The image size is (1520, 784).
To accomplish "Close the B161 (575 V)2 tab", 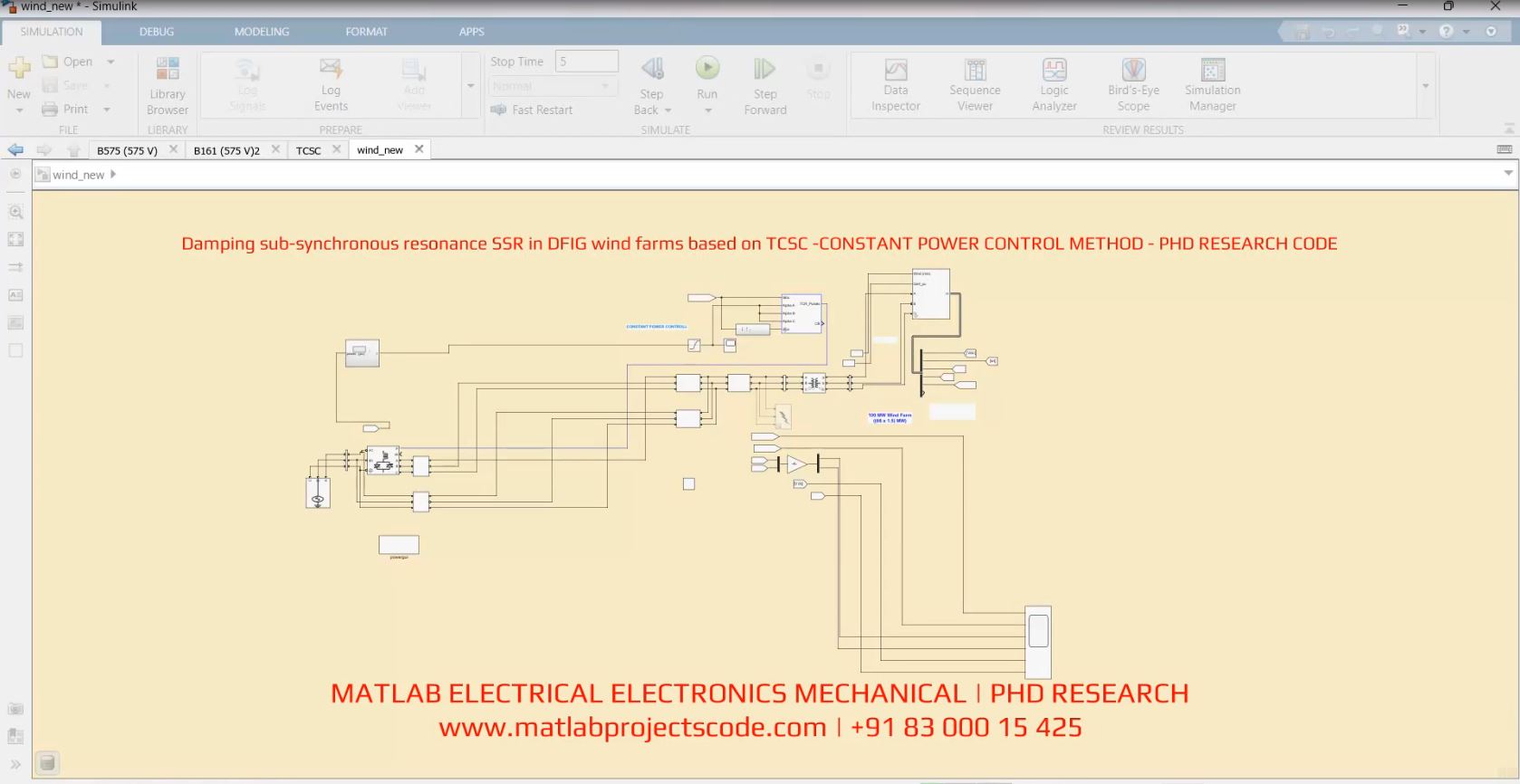I will click(x=275, y=149).
